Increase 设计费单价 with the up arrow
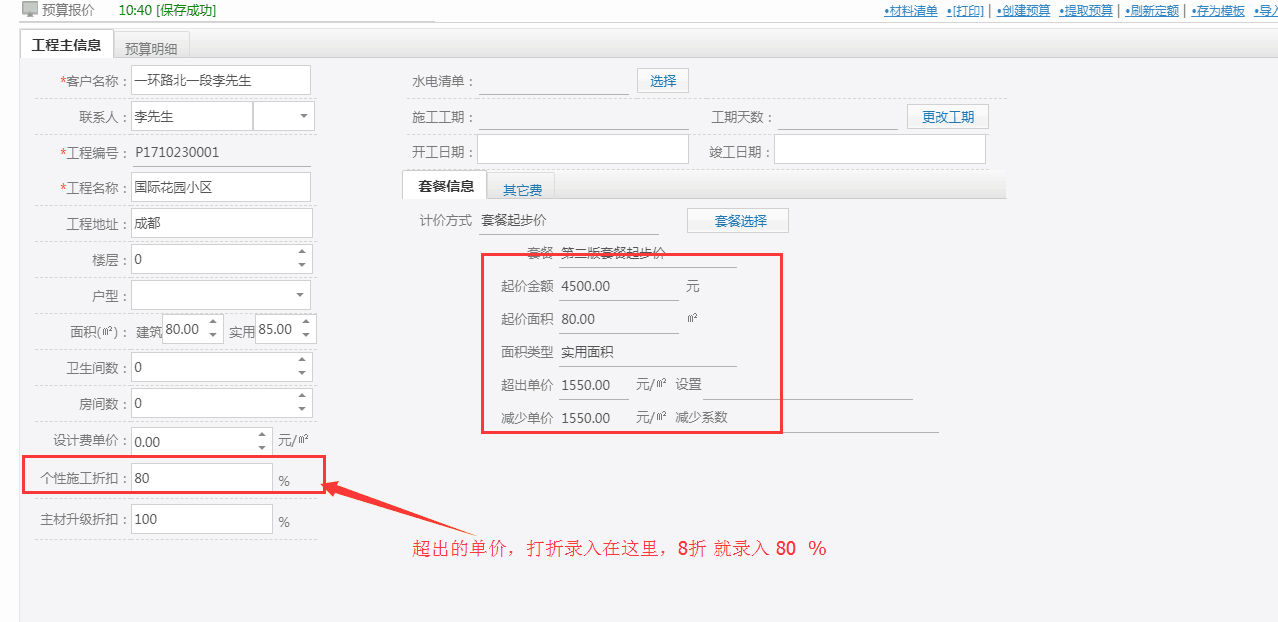Image resolution: width=1278 pixels, height=622 pixels. [x=262, y=435]
